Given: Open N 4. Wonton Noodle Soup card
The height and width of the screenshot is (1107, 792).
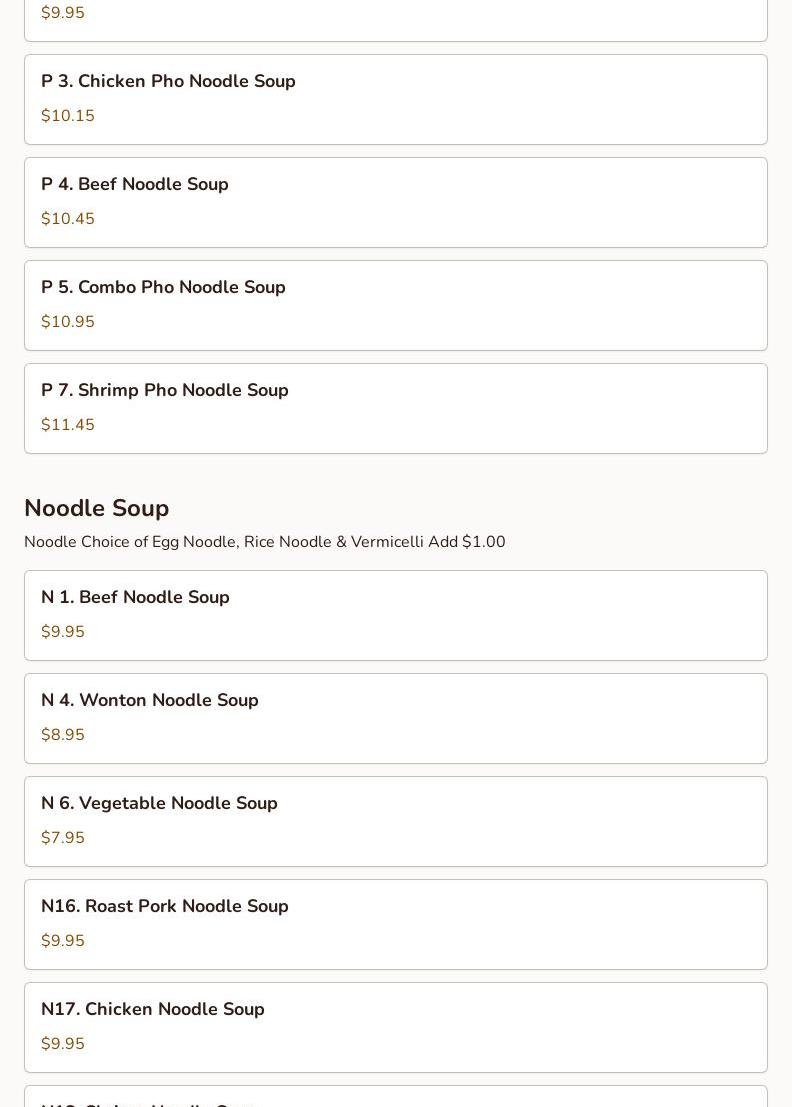Looking at the screenshot, I should [x=395, y=719].
